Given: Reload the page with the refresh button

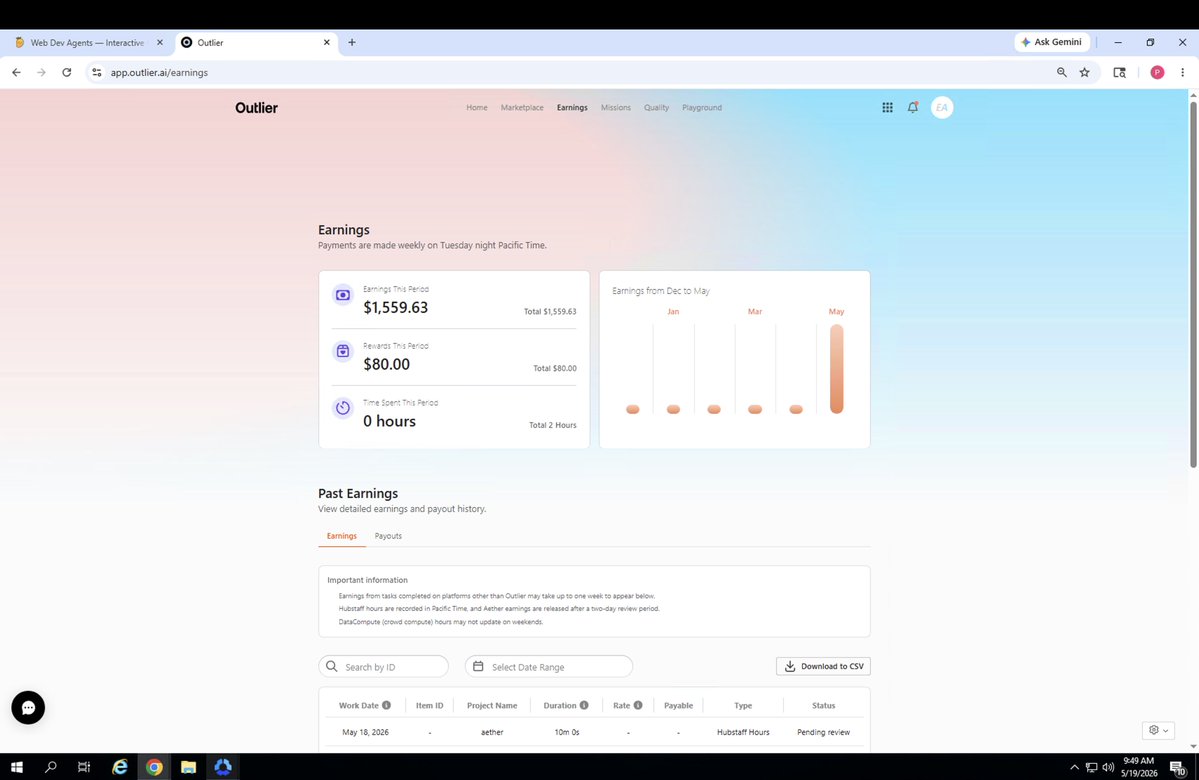Looking at the screenshot, I should pos(67,73).
